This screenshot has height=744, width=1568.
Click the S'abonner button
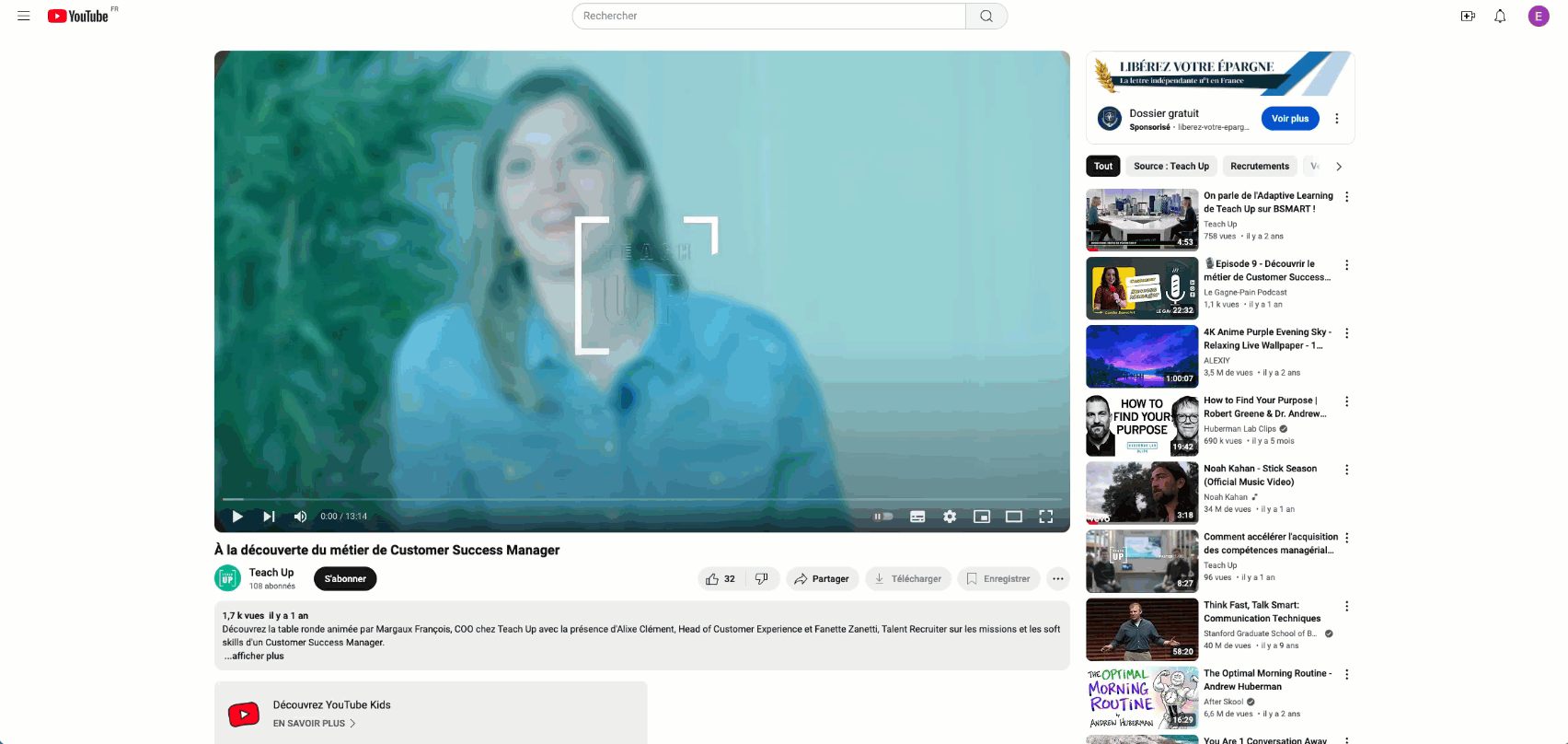coord(345,579)
